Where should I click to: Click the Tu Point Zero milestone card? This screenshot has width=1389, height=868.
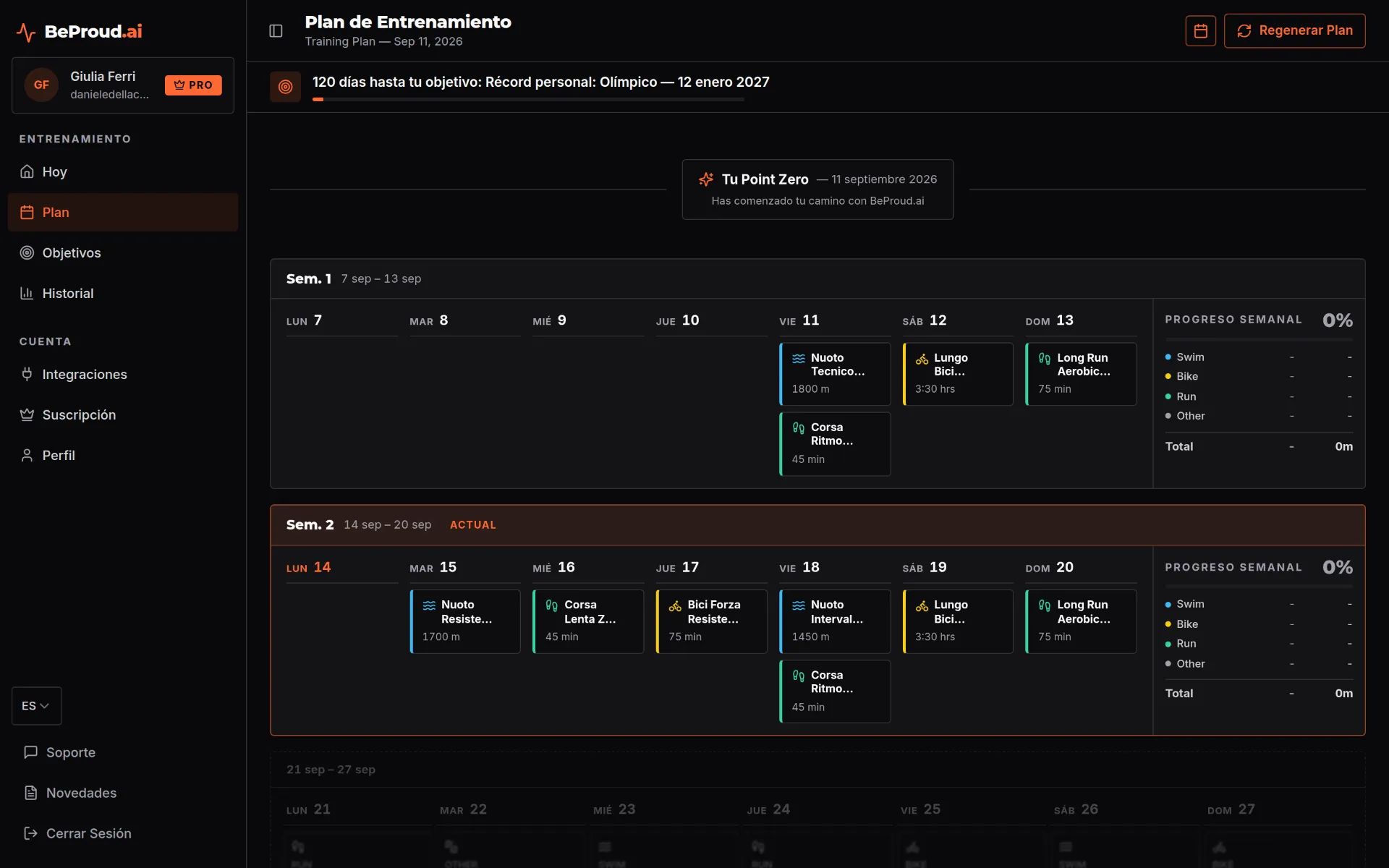coord(817,190)
